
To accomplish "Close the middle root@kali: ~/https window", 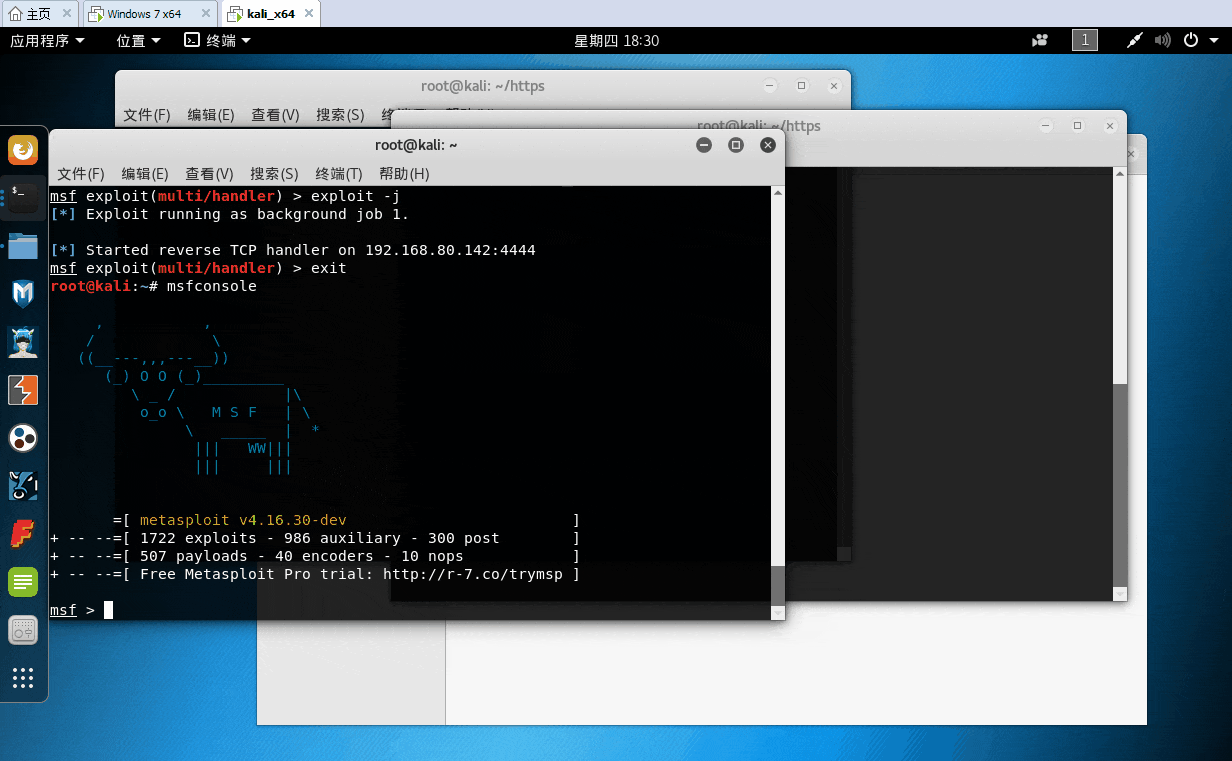I will (x=1110, y=126).
